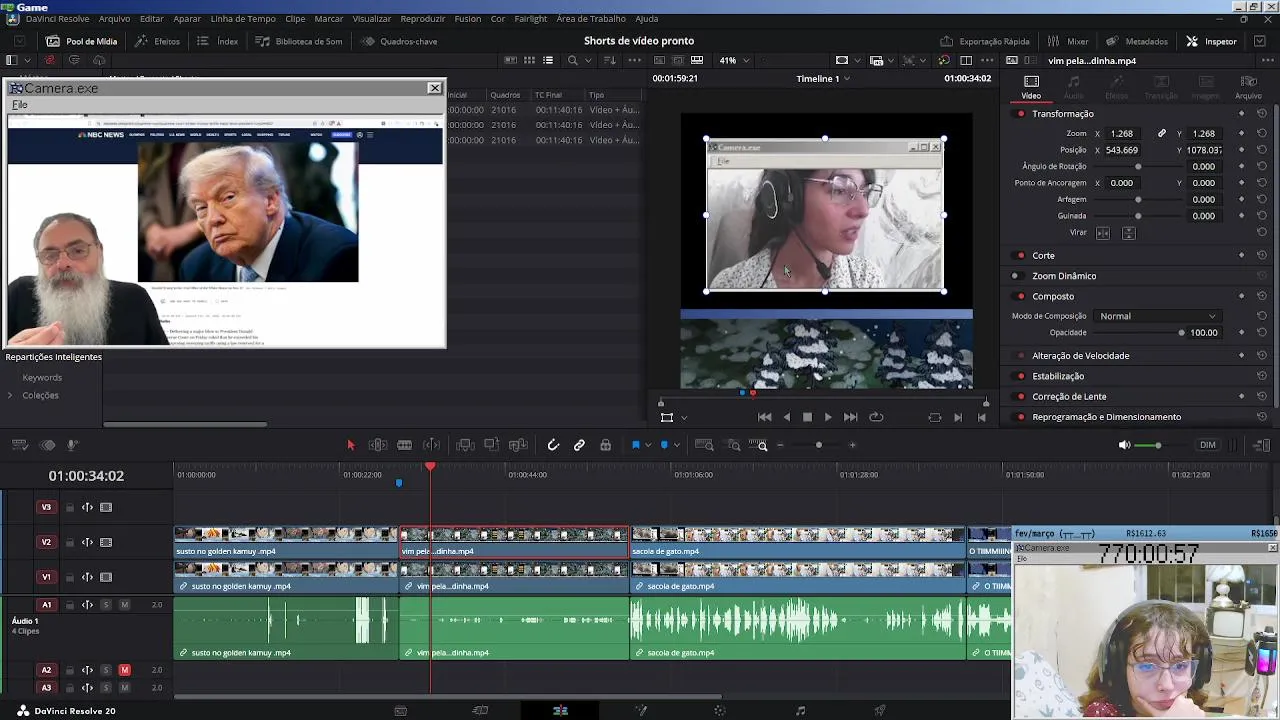This screenshot has width=1280, height=720.
Task: Toggle the Correção de Lente switch
Action: (1020, 397)
